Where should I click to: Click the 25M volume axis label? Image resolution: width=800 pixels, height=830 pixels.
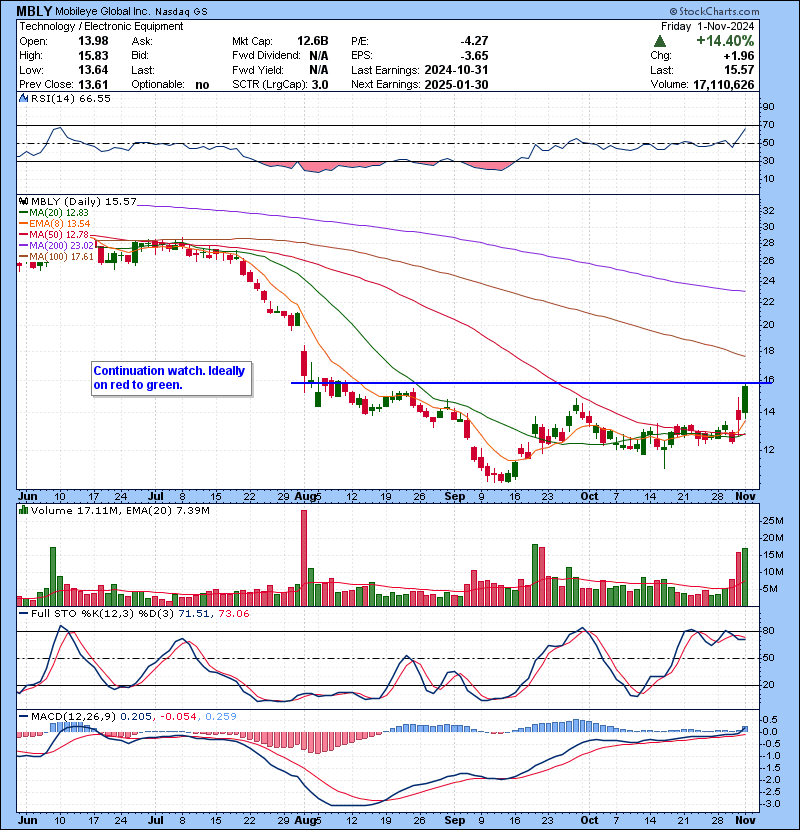click(772, 521)
